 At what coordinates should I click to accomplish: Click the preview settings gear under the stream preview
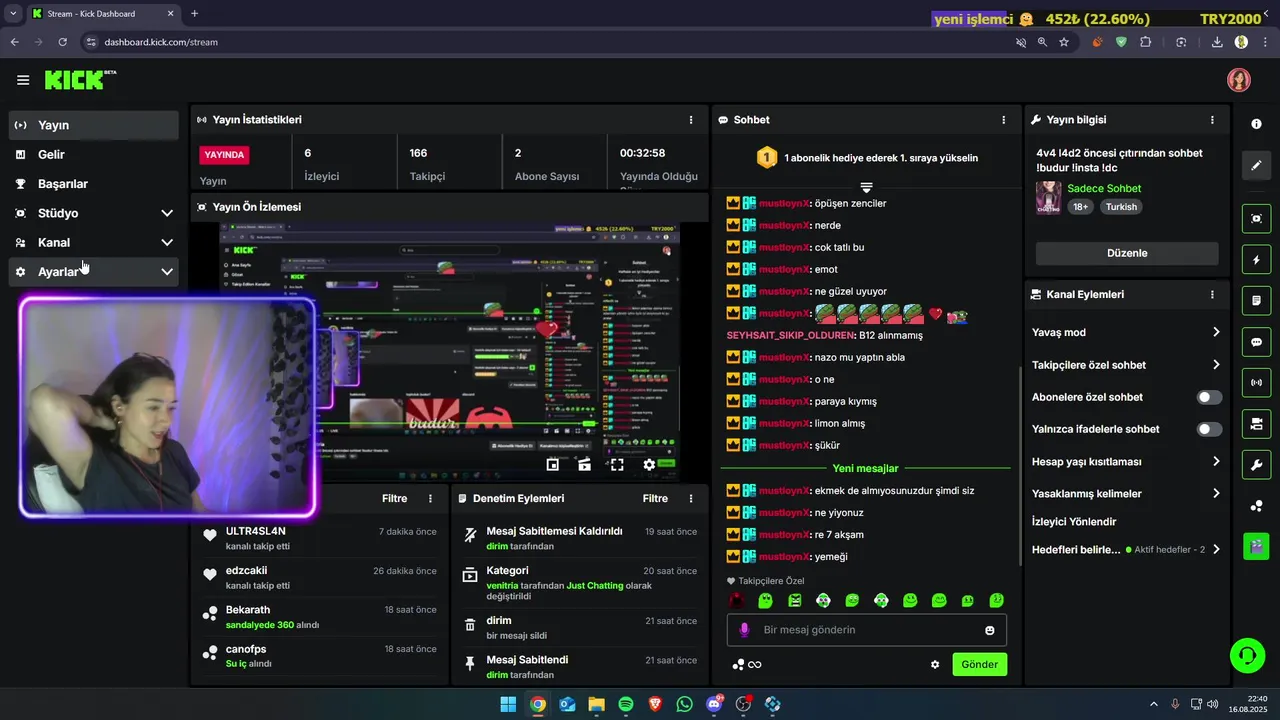(649, 464)
